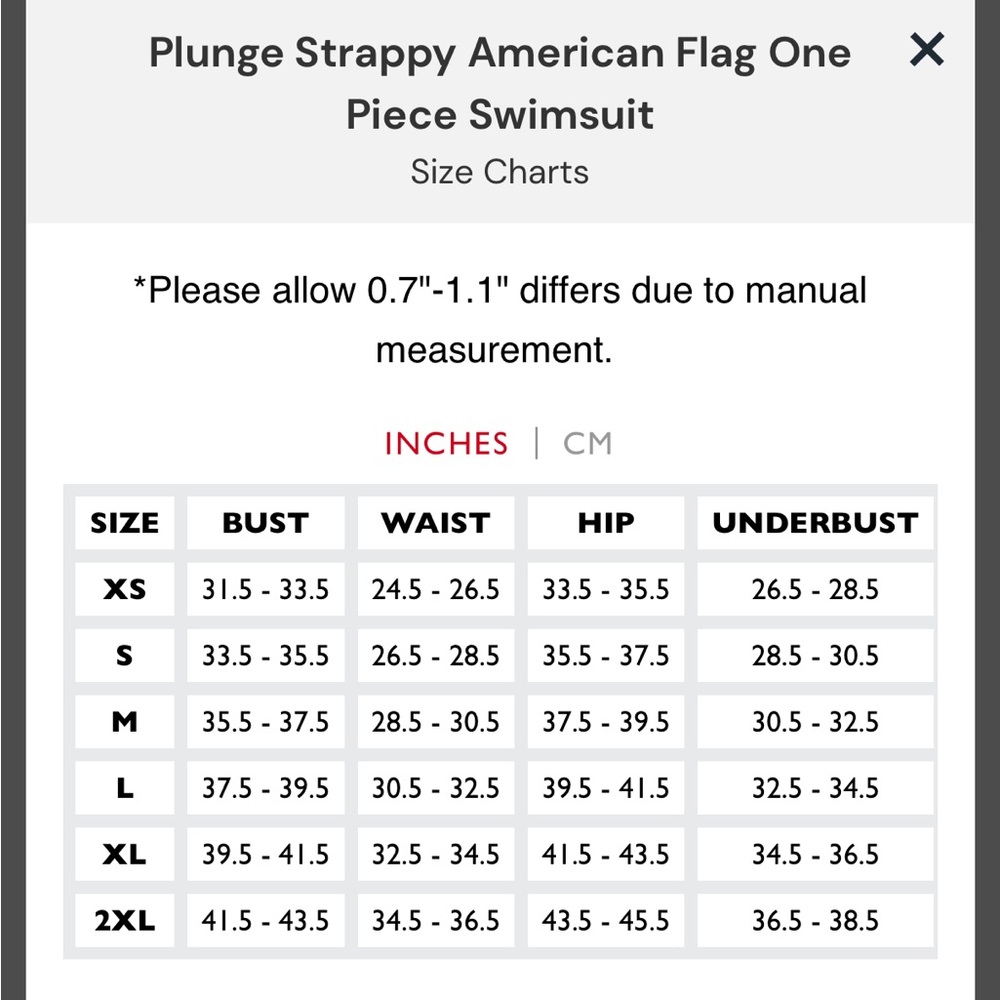Screen dimensions: 1000x1000
Task: Click the XS bust measurement 31.5 - 33.5
Action: click(265, 589)
